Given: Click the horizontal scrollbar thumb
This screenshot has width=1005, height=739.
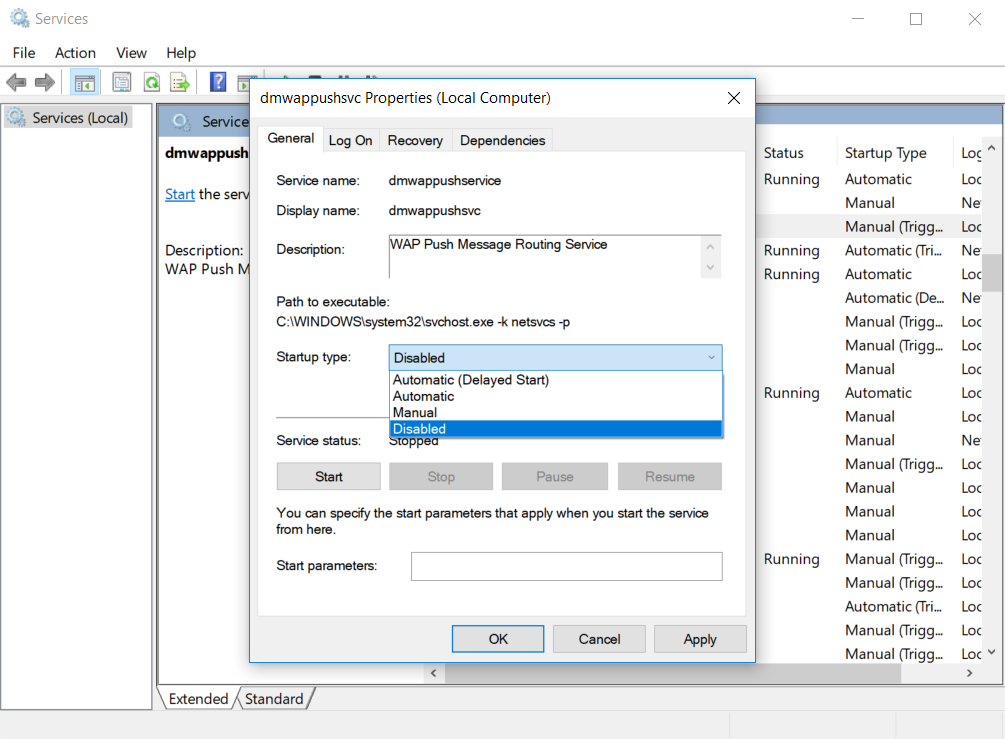Looking at the screenshot, I should pos(673,673).
